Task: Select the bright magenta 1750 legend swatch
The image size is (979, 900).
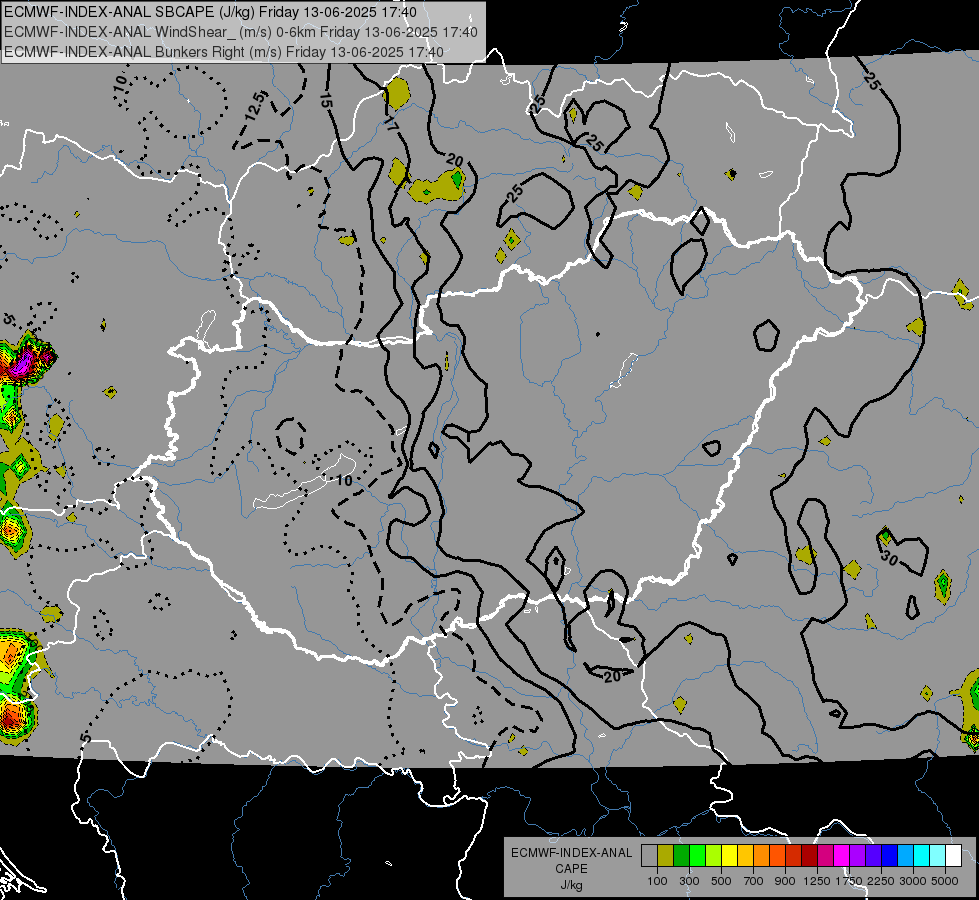Action: [842, 855]
